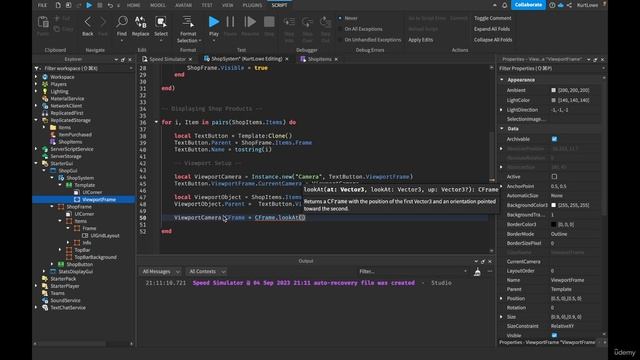Click the notification bell icon
The image size is (640, 360).
pos(504,5)
